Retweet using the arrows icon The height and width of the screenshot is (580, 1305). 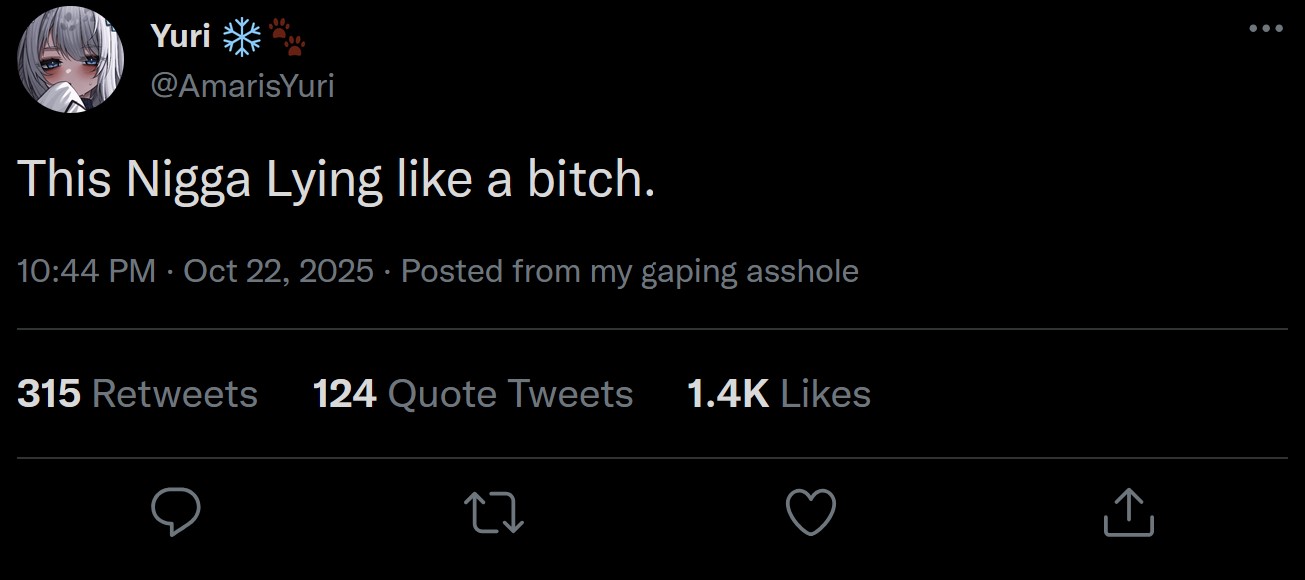click(496, 512)
